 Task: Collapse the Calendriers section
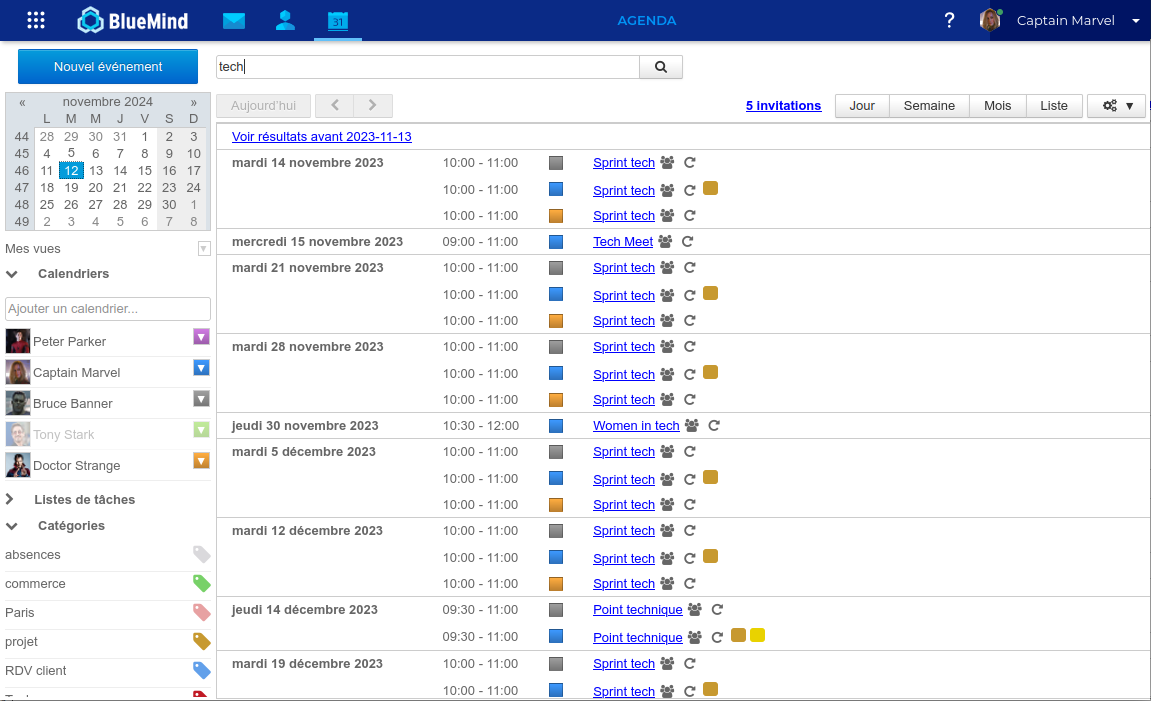12,274
